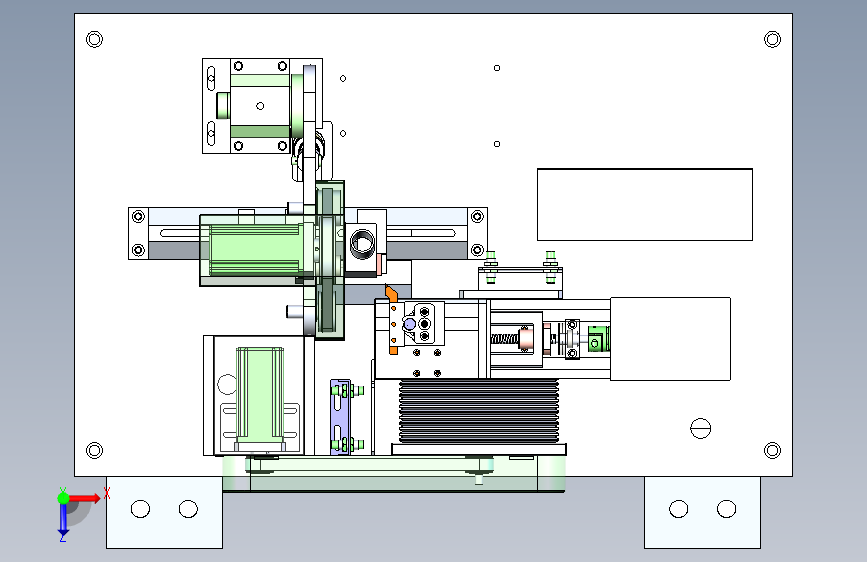Select the white motor cover box at right
867x562 pixels.
670,339
